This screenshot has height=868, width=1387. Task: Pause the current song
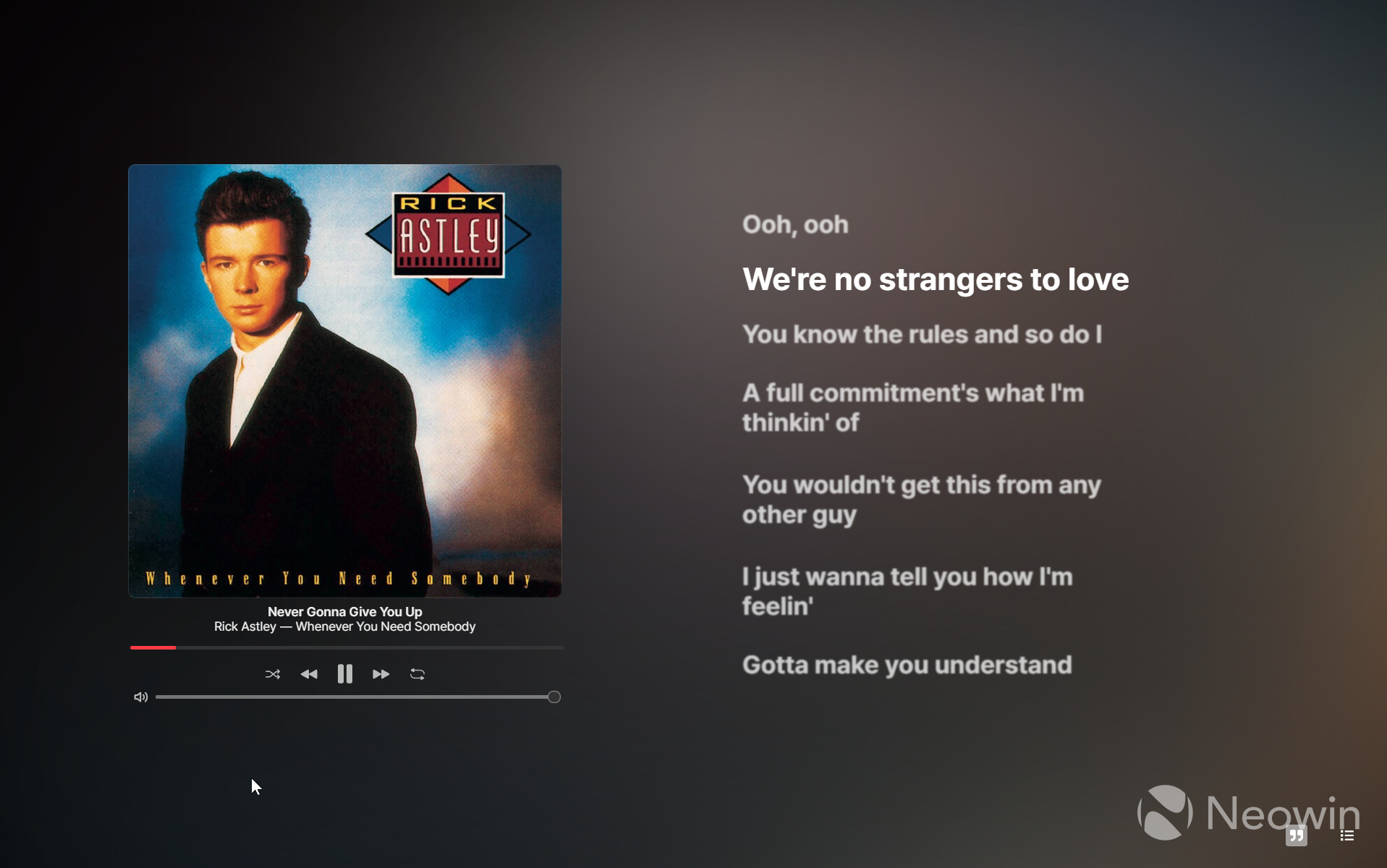click(x=345, y=674)
